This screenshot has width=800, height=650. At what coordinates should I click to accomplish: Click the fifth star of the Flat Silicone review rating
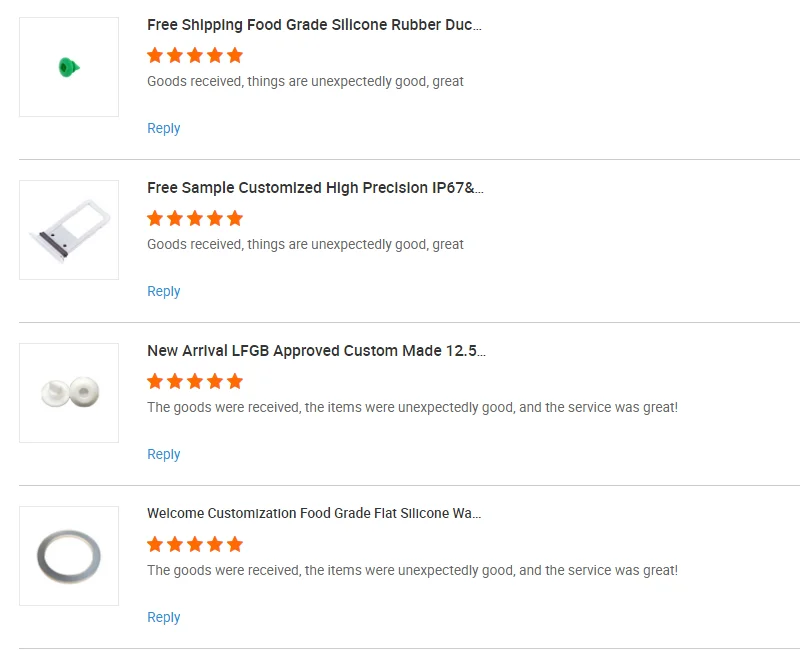235,544
